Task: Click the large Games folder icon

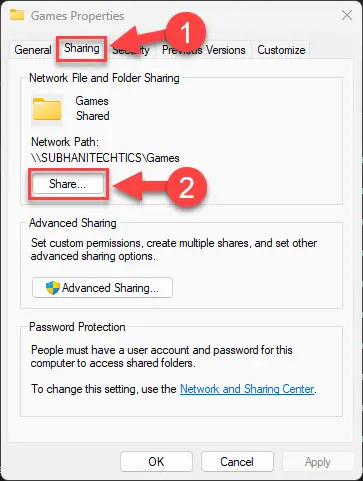Action: tap(47, 109)
